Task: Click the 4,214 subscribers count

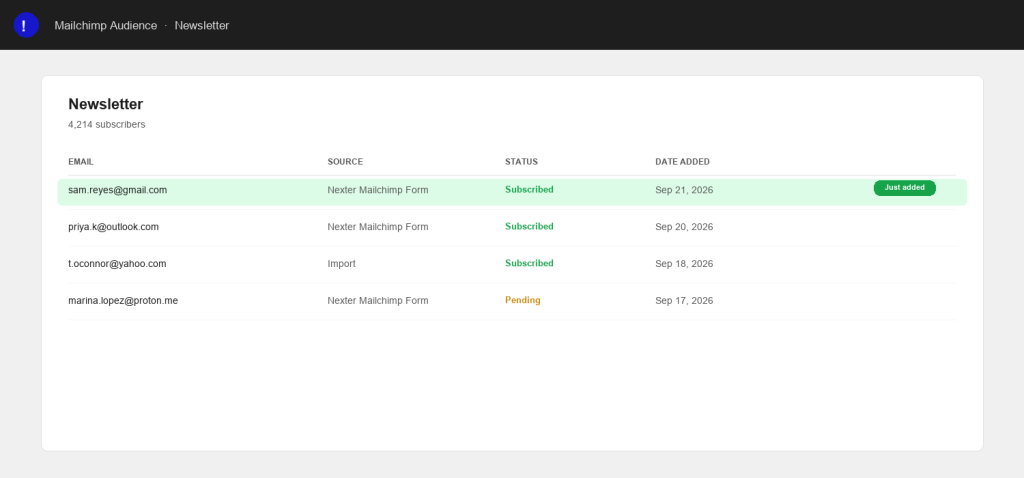Action: point(107,124)
